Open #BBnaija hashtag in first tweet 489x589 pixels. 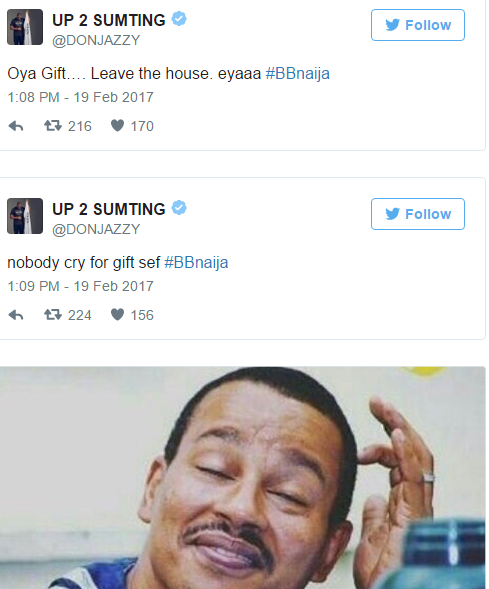[297, 74]
